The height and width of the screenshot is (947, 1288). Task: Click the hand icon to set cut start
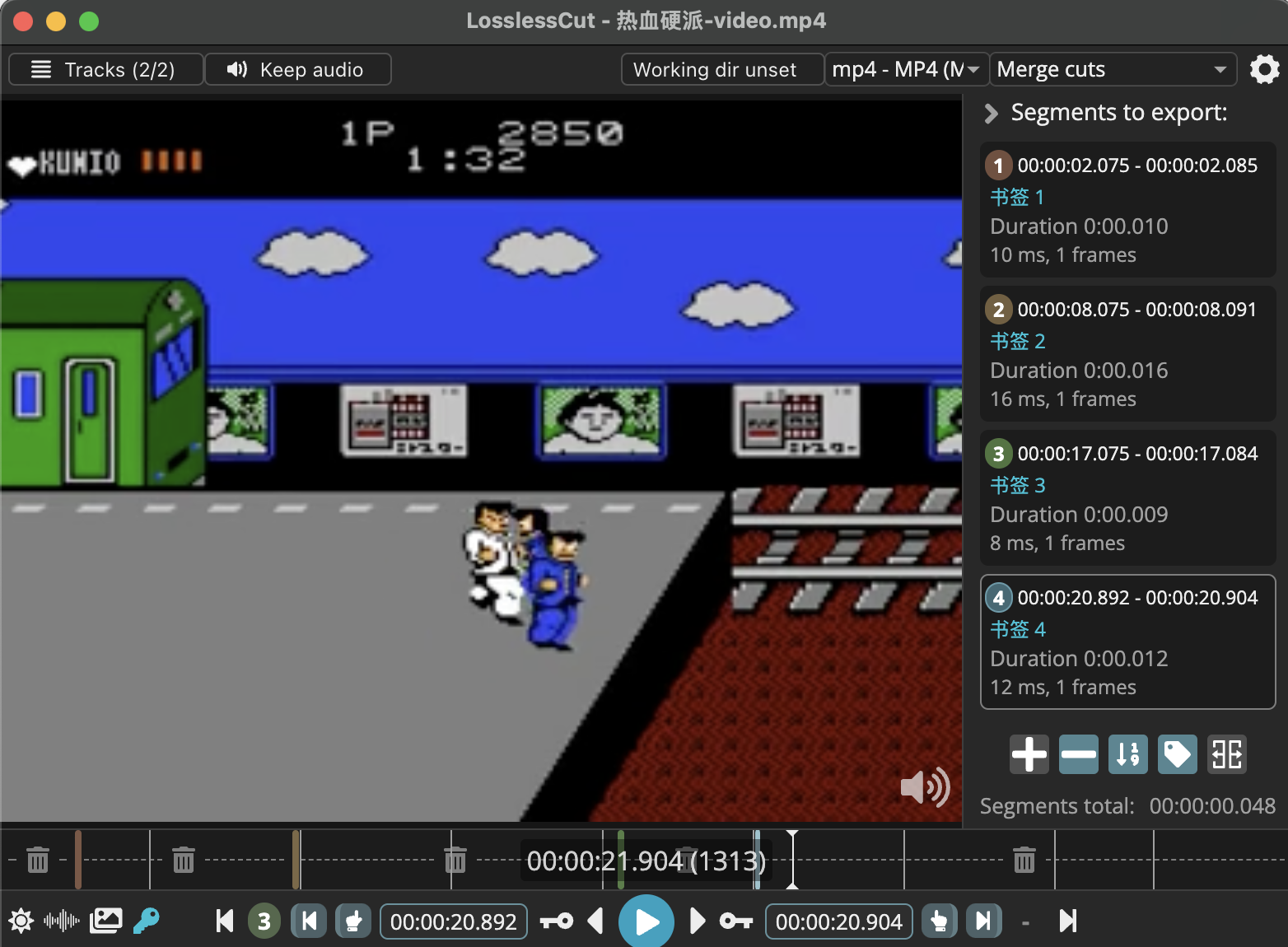click(354, 921)
